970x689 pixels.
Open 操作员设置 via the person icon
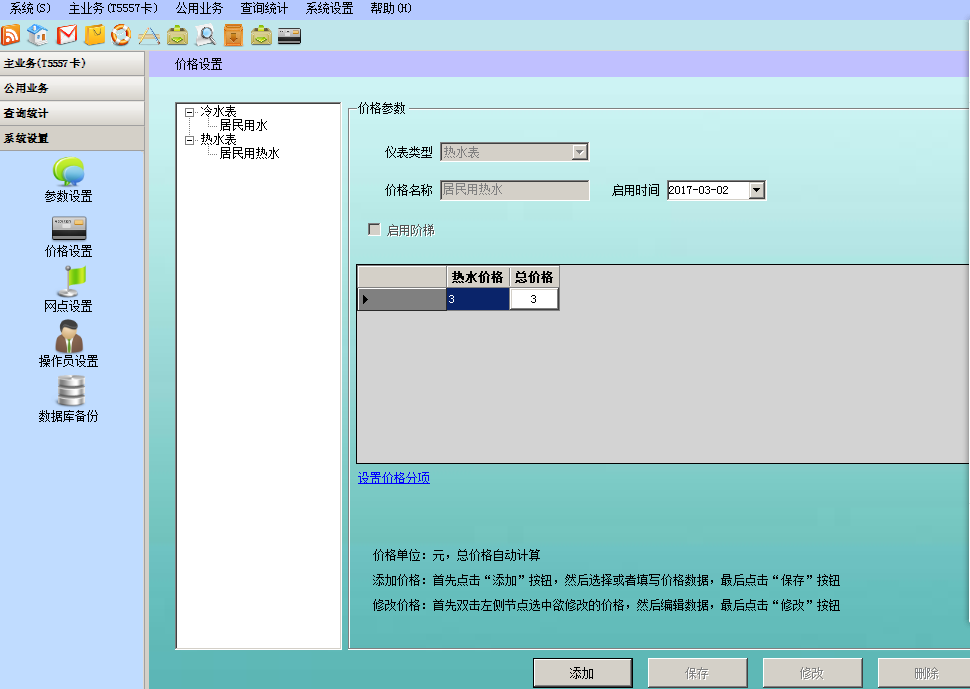click(69, 336)
